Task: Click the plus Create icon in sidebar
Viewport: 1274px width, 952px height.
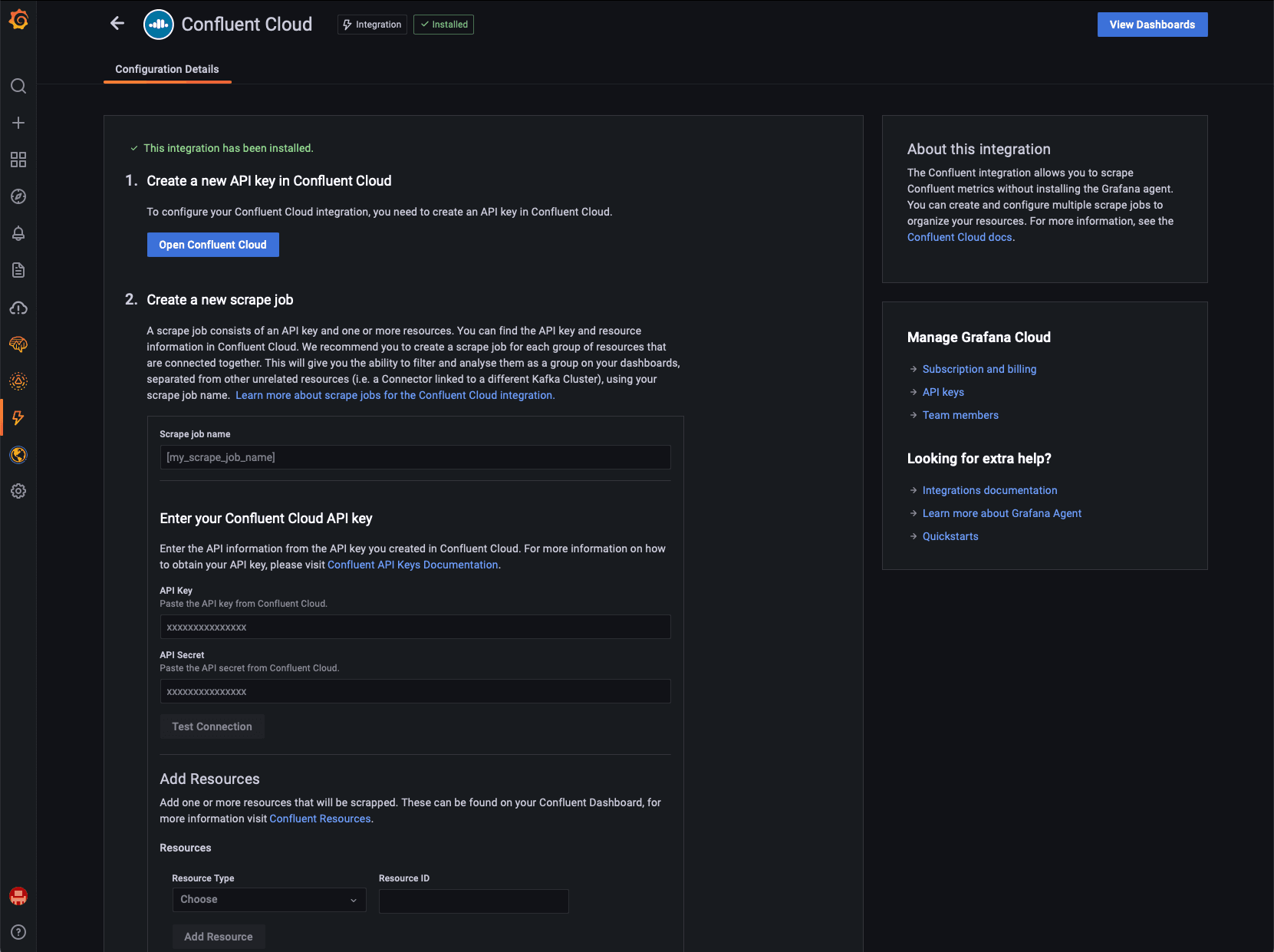Action: (18, 123)
